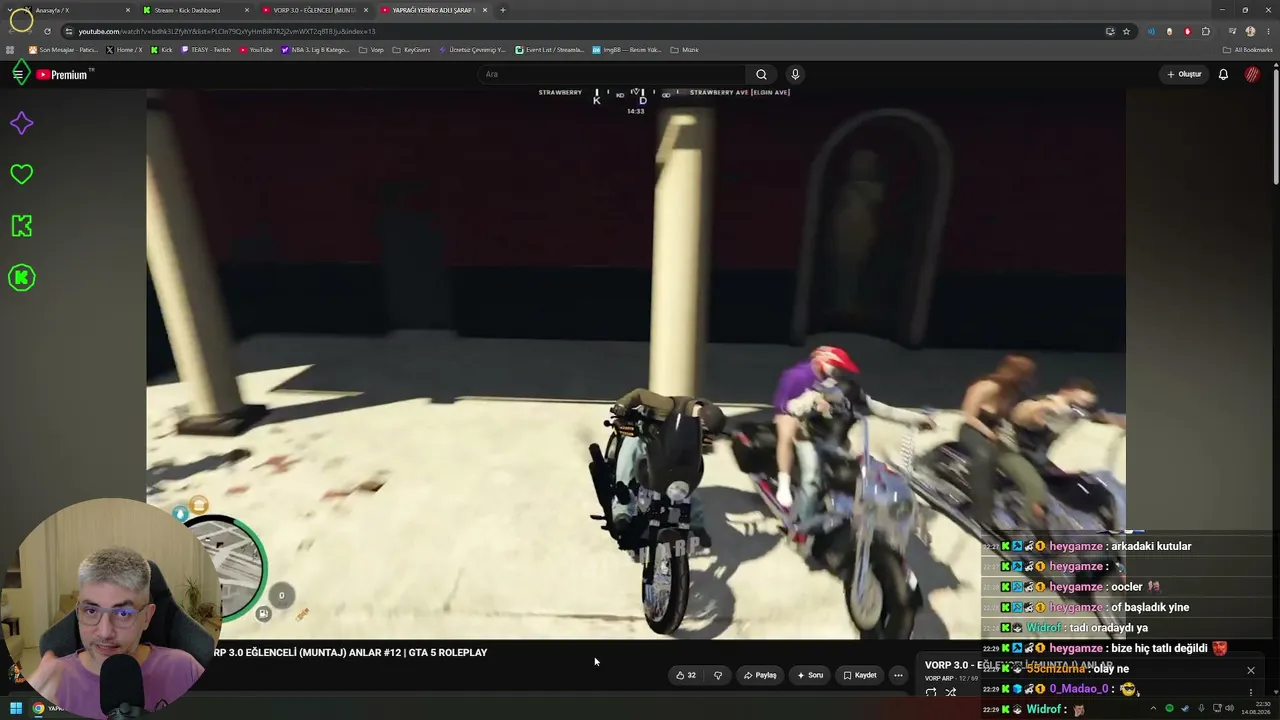Open Spotify from the system tray
This screenshot has width=1280, height=720.
(x=1169, y=709)
